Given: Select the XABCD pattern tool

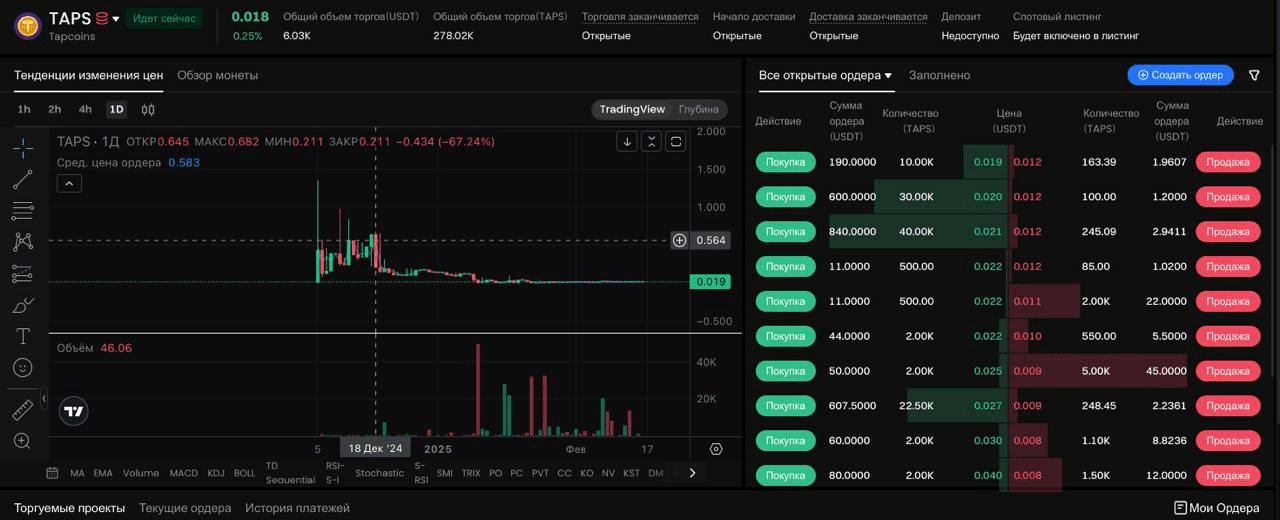Looking at the screenshot, I should 22,241.
